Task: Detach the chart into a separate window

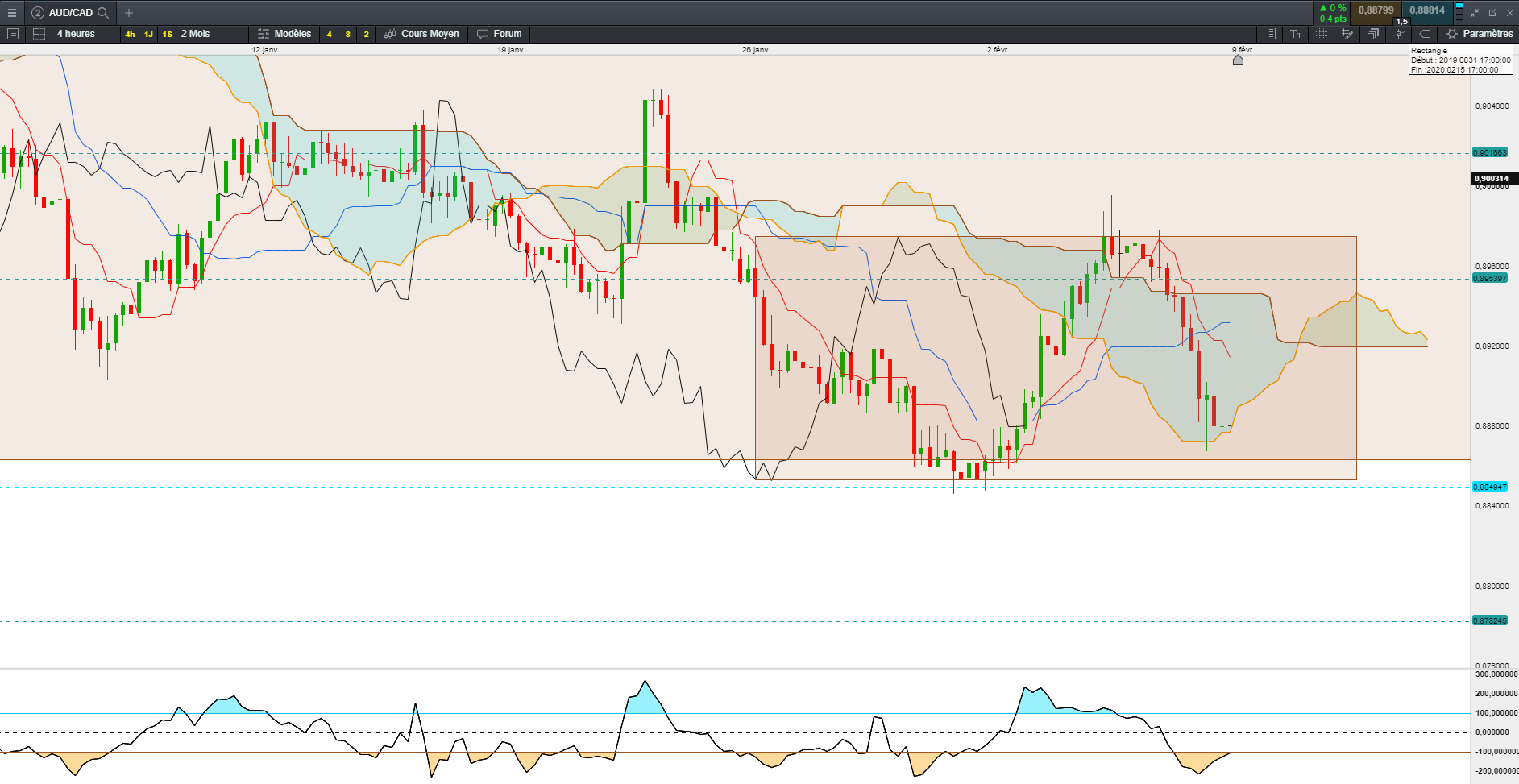Action: click(1492, 13)
